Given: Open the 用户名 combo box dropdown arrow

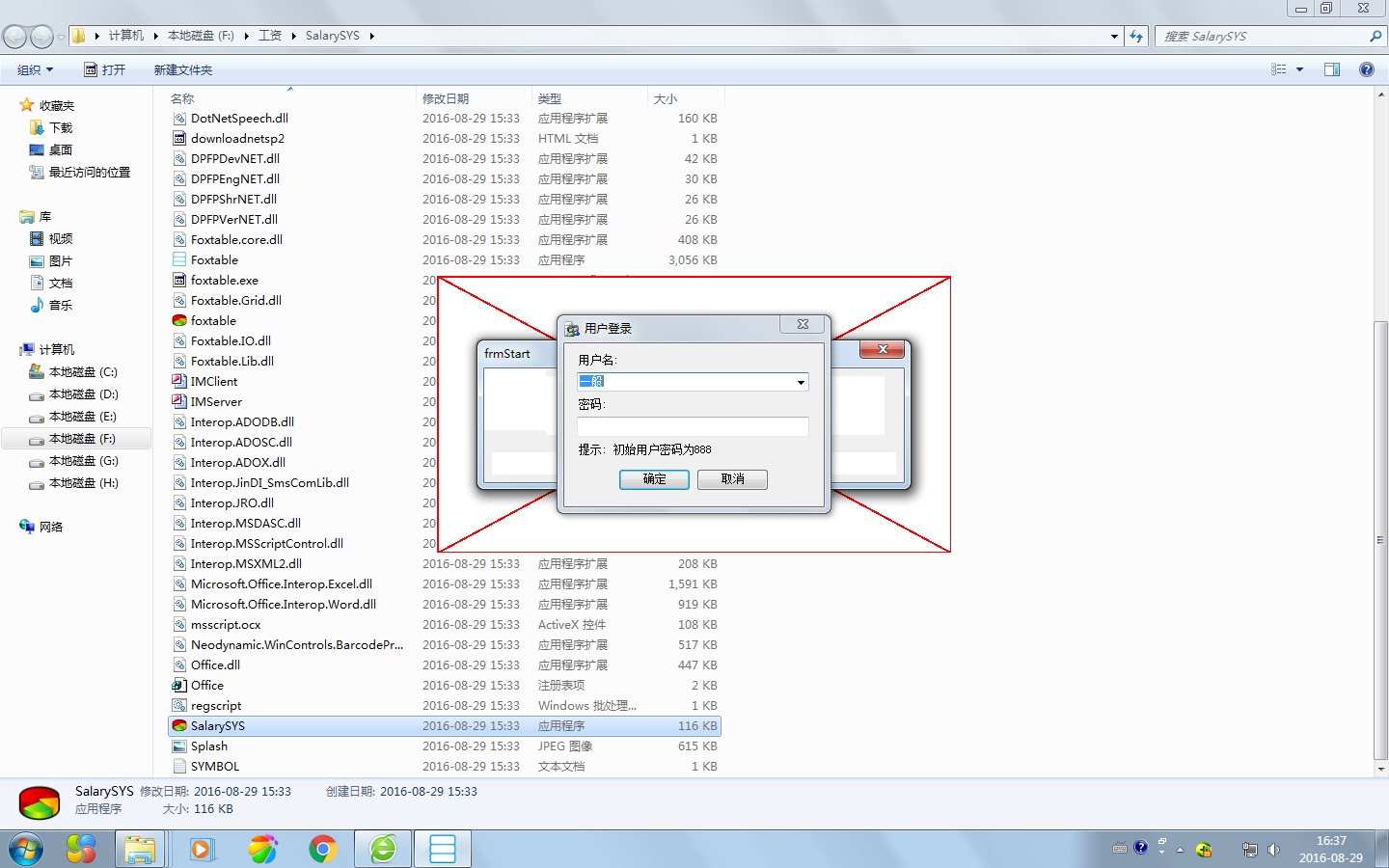Looking at the screenshot, I should (x=801, y=382).
